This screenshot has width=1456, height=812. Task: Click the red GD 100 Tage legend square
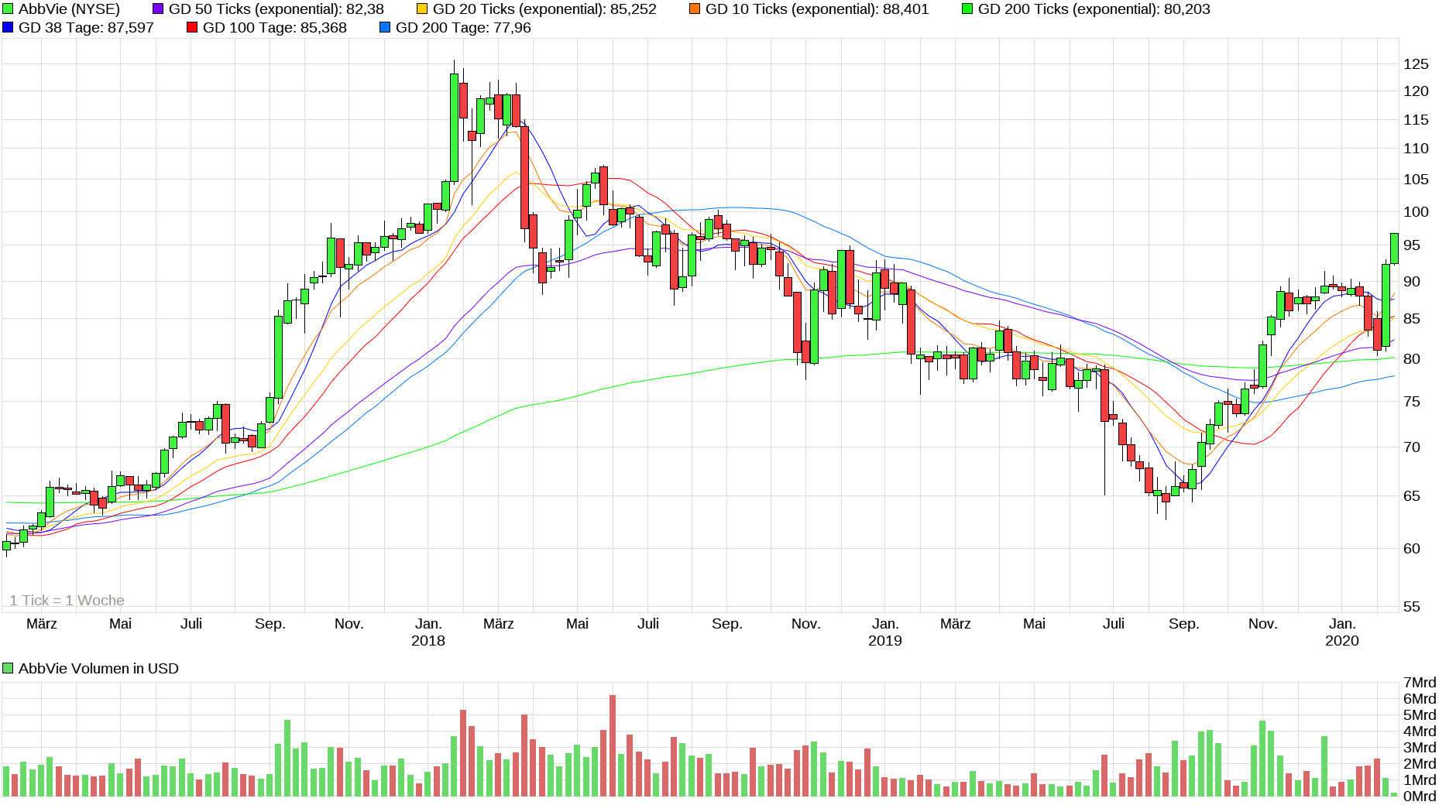[191, 27]
